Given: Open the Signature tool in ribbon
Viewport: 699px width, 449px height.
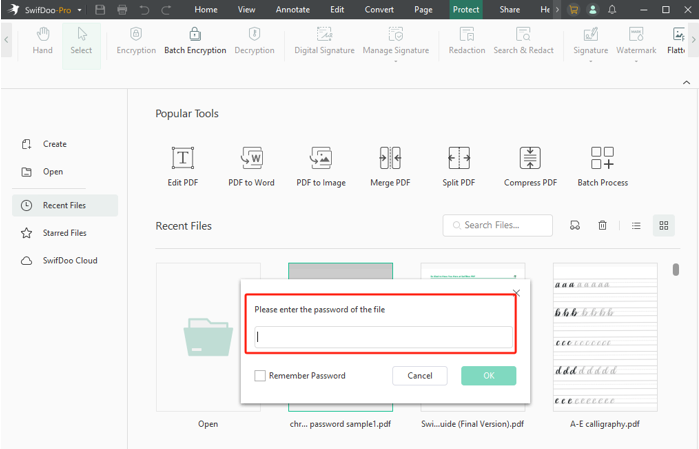Looking at the screenshot, I should point(590,41).
